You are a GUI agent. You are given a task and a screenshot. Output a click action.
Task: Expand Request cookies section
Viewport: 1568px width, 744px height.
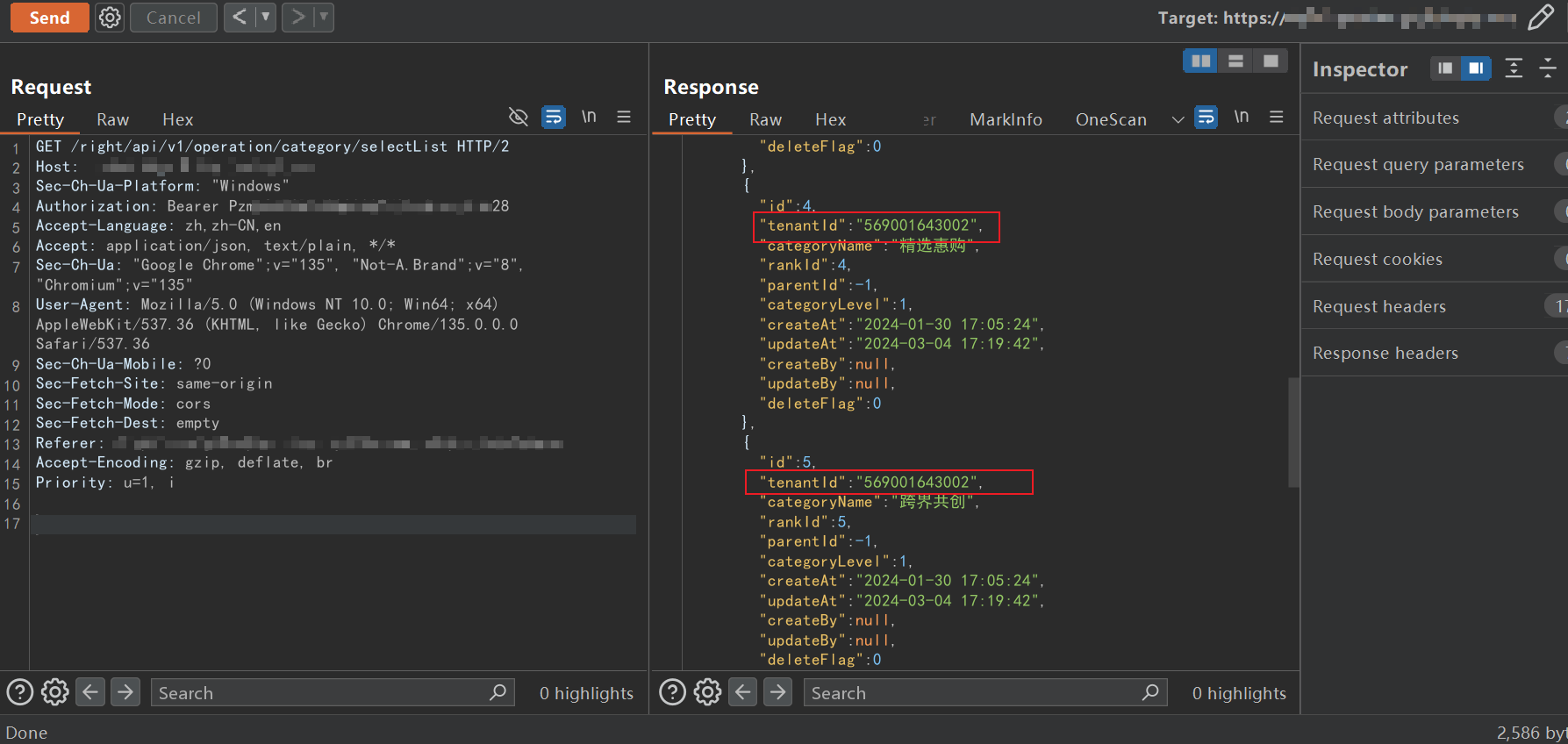[1434, 259]
